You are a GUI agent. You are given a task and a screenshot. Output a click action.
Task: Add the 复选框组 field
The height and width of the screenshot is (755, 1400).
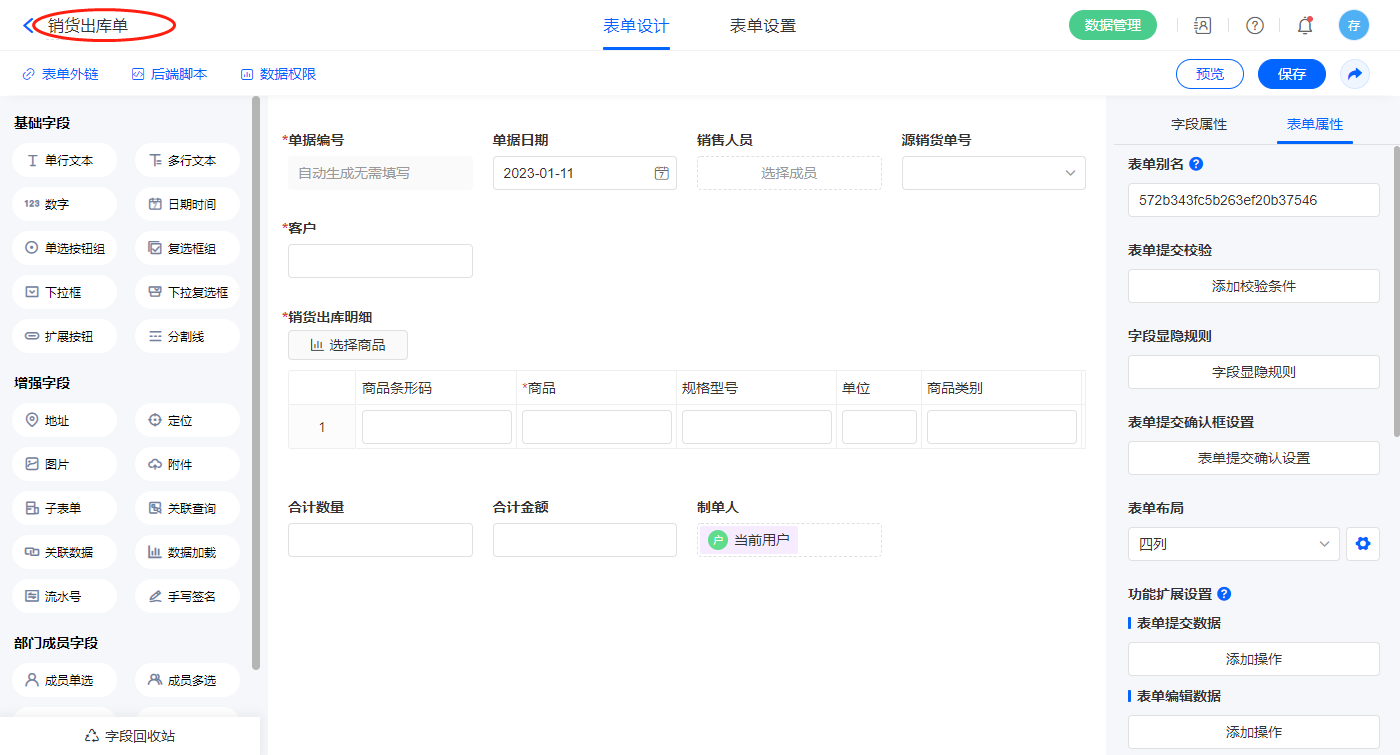pyautogui.click(x=187, y=248)
